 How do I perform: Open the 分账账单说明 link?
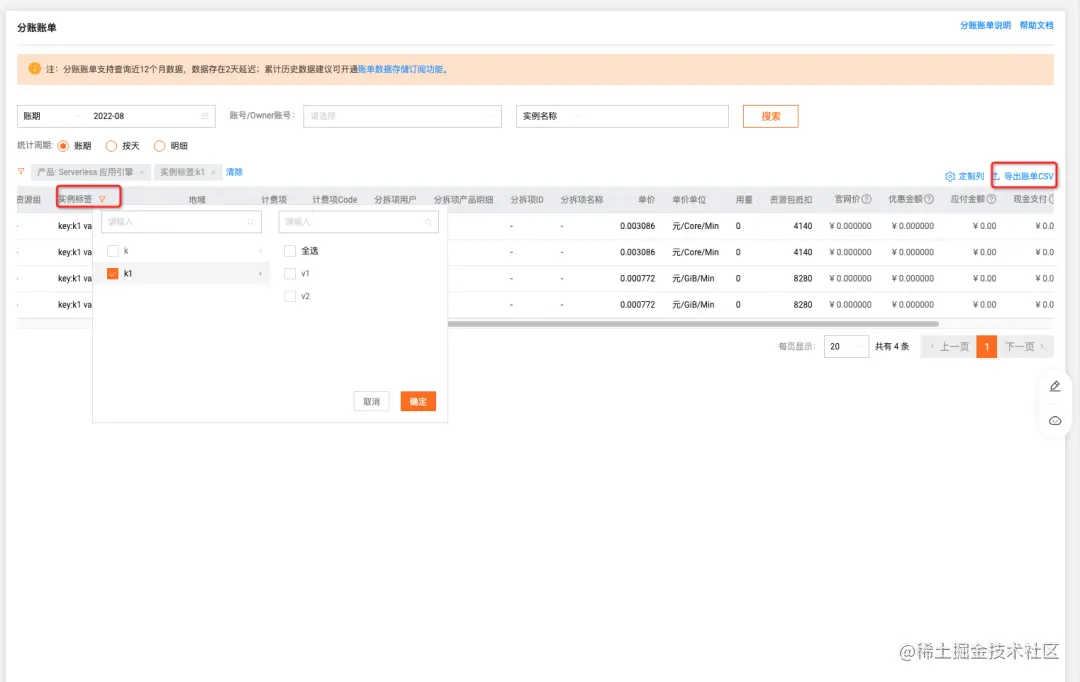[x=986, y=25]
